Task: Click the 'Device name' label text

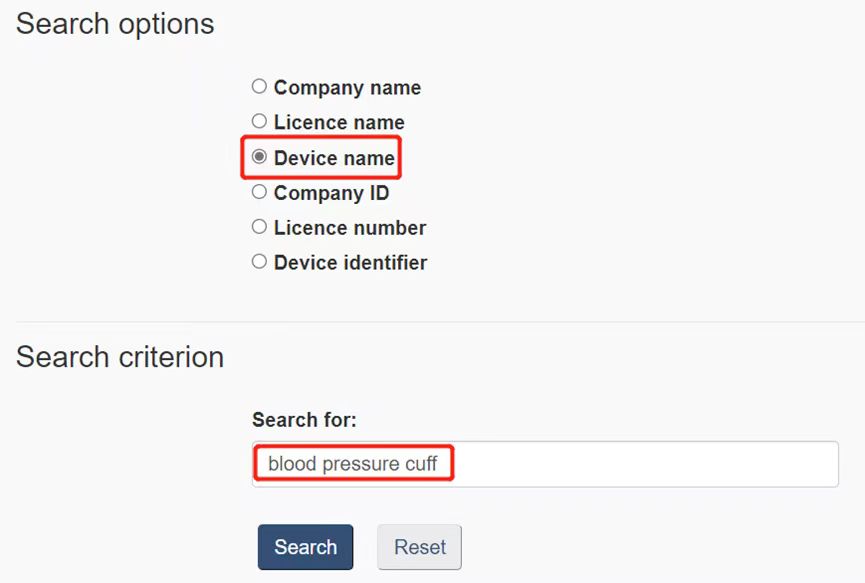Action: (x=334, y=158)
